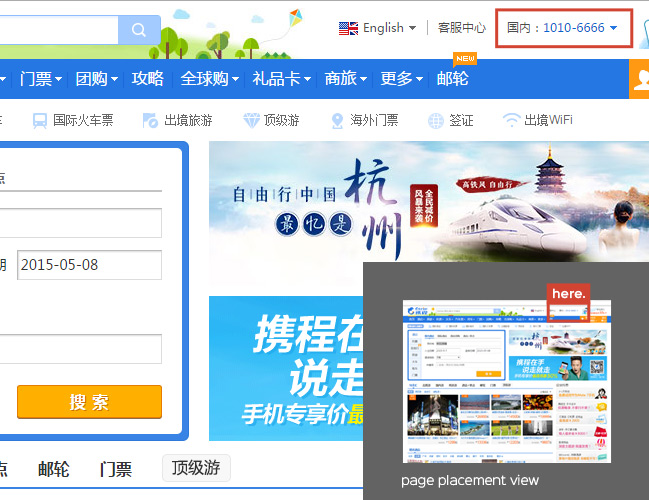Select the 顶级游 bottom tab
This screenshot has height=500, width=649.
[x=196, y=468]
